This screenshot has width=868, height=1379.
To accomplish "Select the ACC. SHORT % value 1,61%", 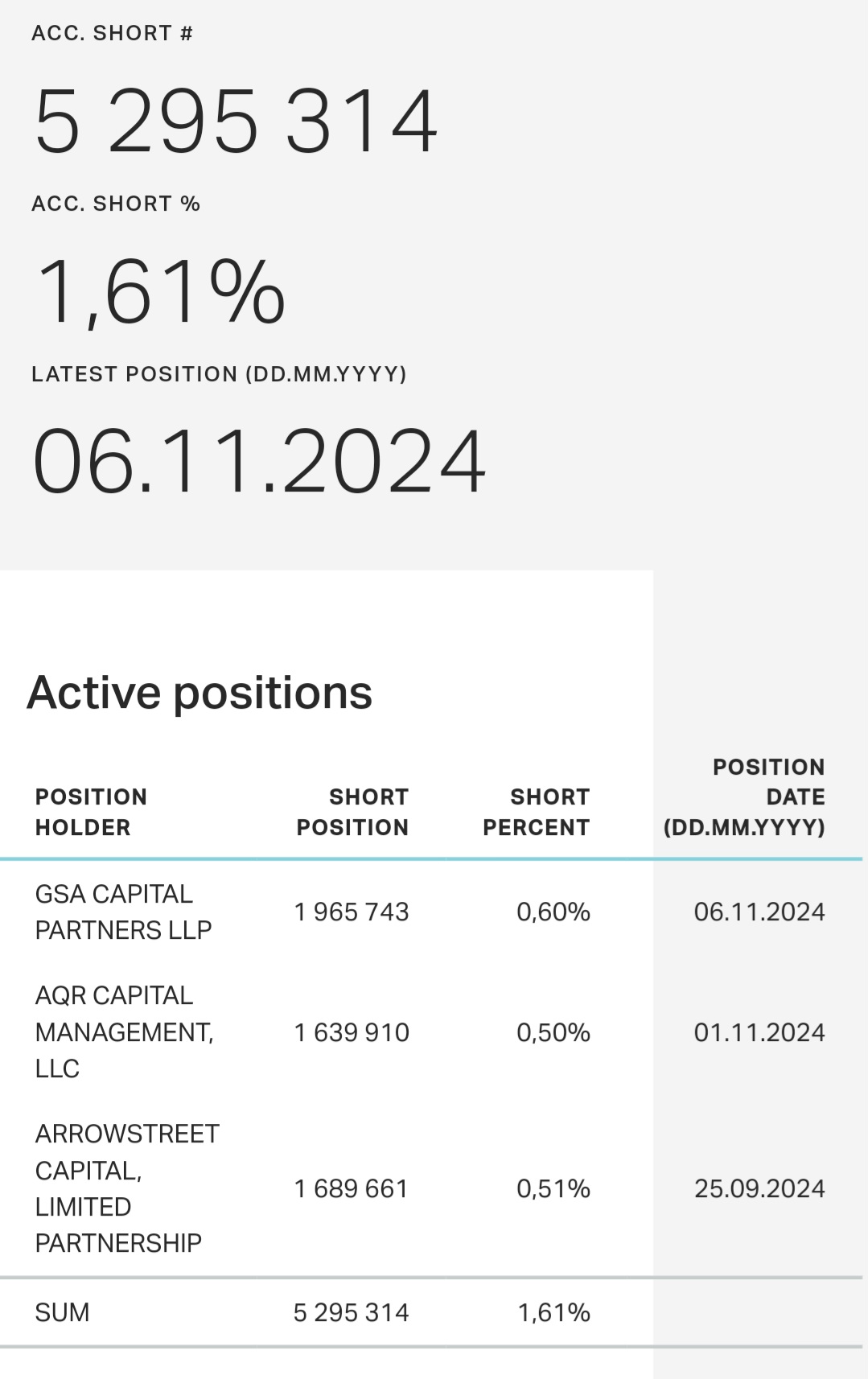I will (159, 291).
